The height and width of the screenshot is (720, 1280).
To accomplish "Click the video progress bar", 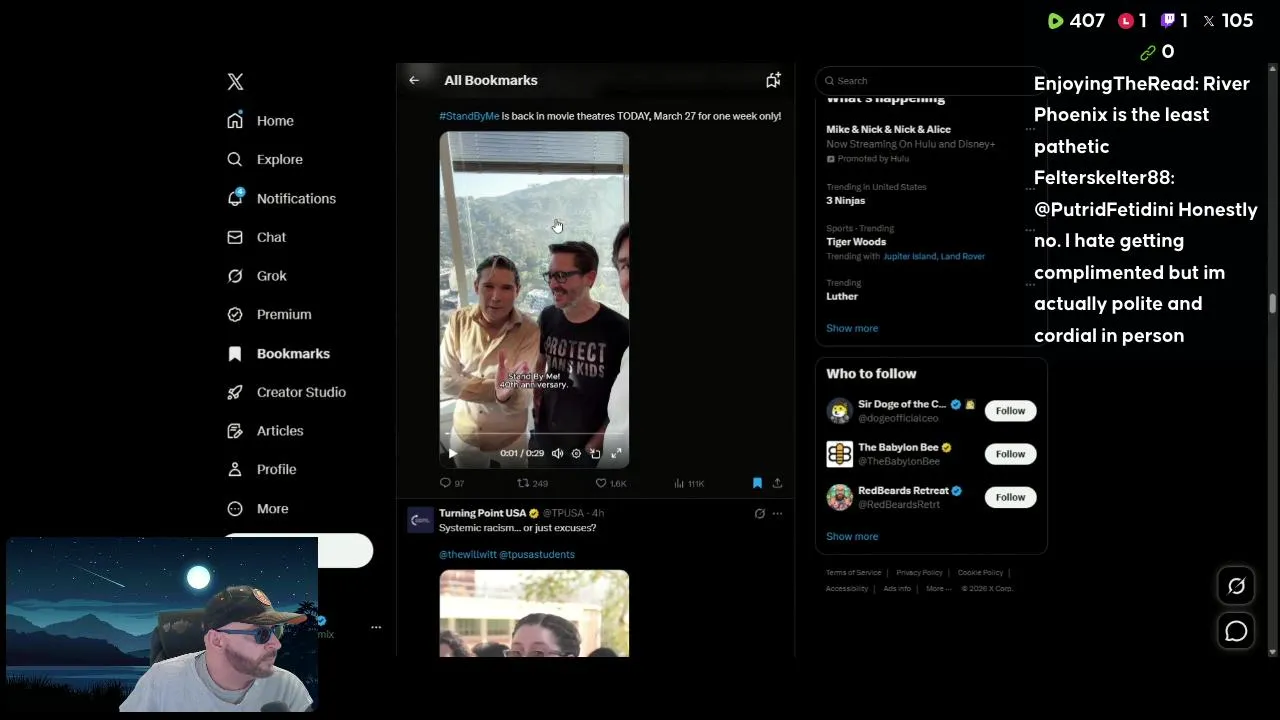I will (x=534, y=435).
